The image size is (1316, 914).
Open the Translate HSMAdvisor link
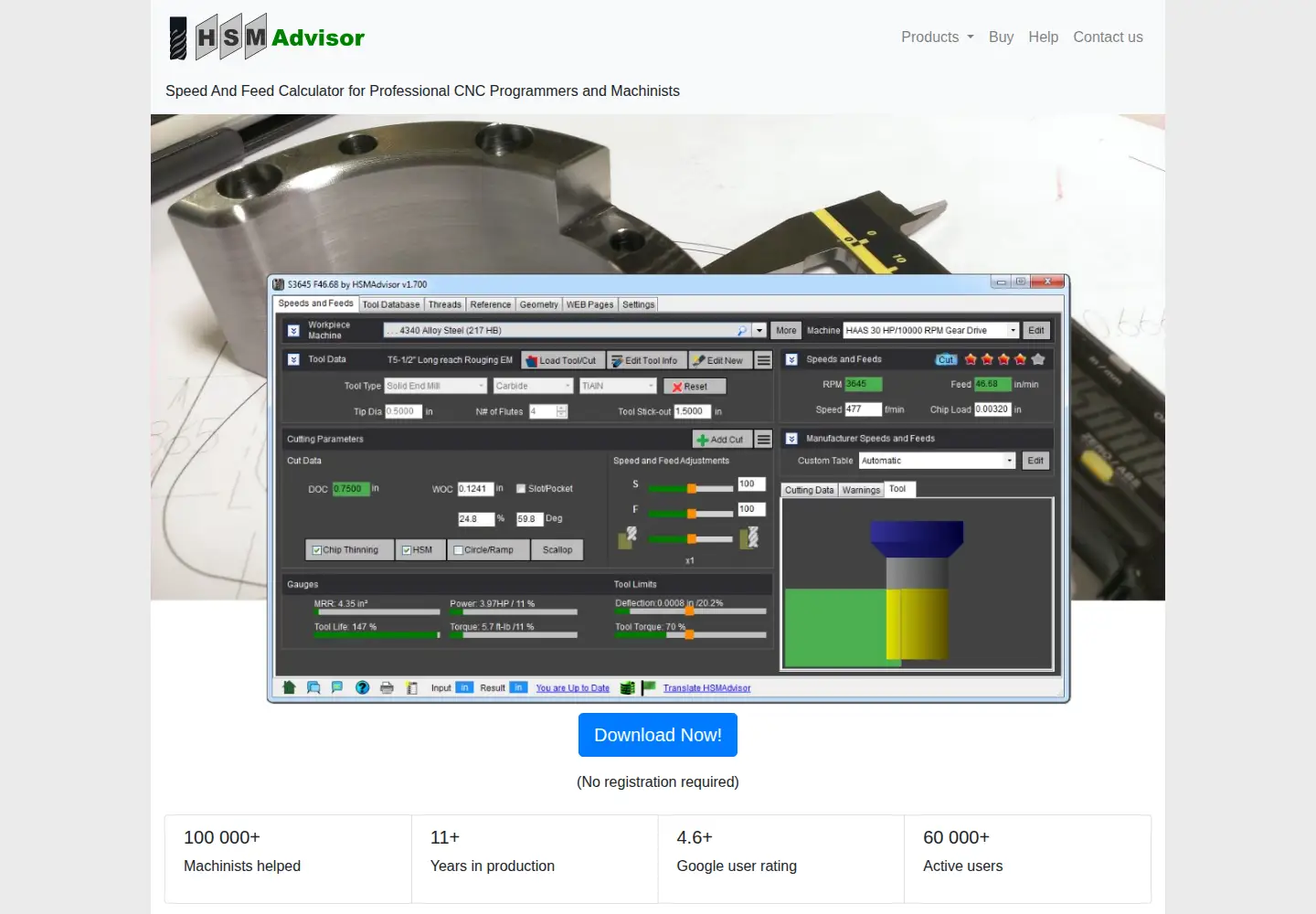(x=706, y=688)
